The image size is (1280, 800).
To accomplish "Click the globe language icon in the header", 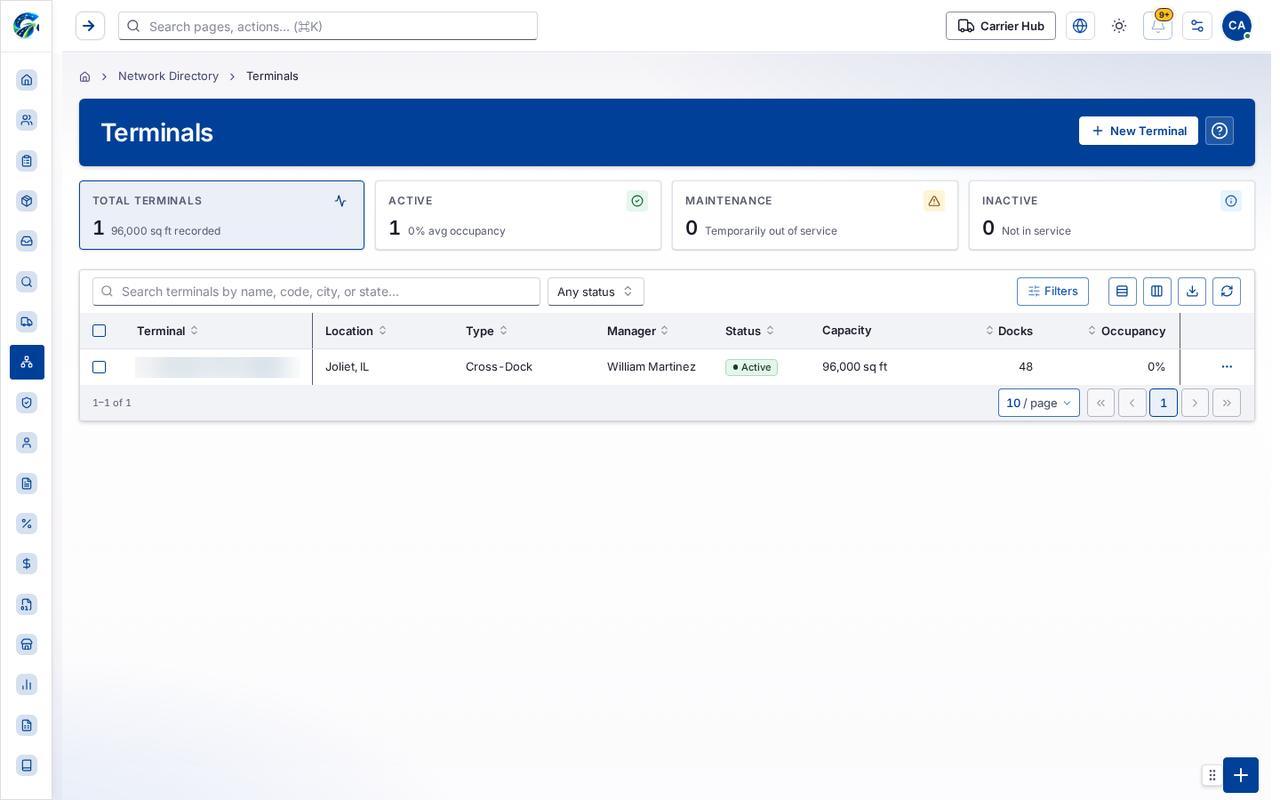I will click(1080, 26).
